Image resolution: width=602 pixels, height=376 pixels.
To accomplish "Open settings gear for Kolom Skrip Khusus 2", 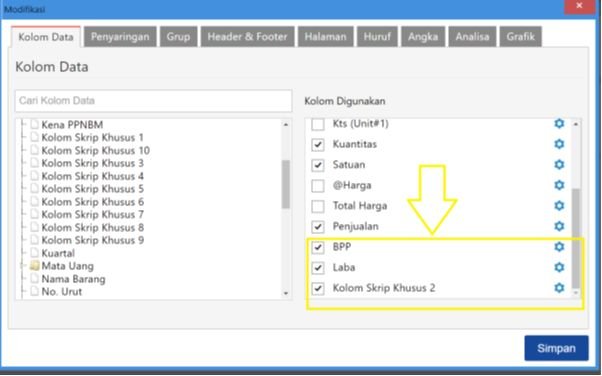I will [x=559, y=288].
